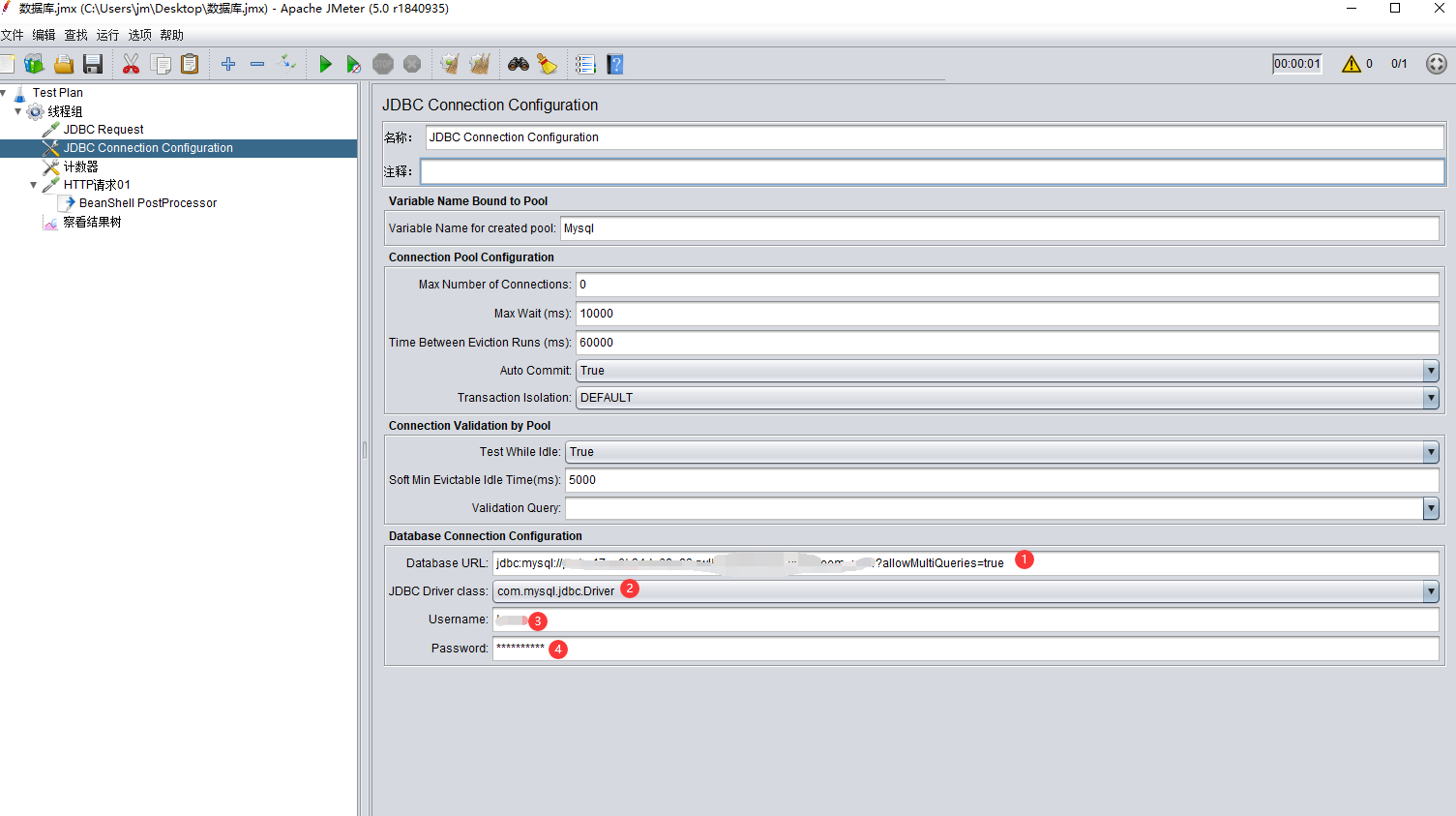Select HTTP请求01 in the tree
This screenshot has width=1456, height=816.
coord(97,185)
